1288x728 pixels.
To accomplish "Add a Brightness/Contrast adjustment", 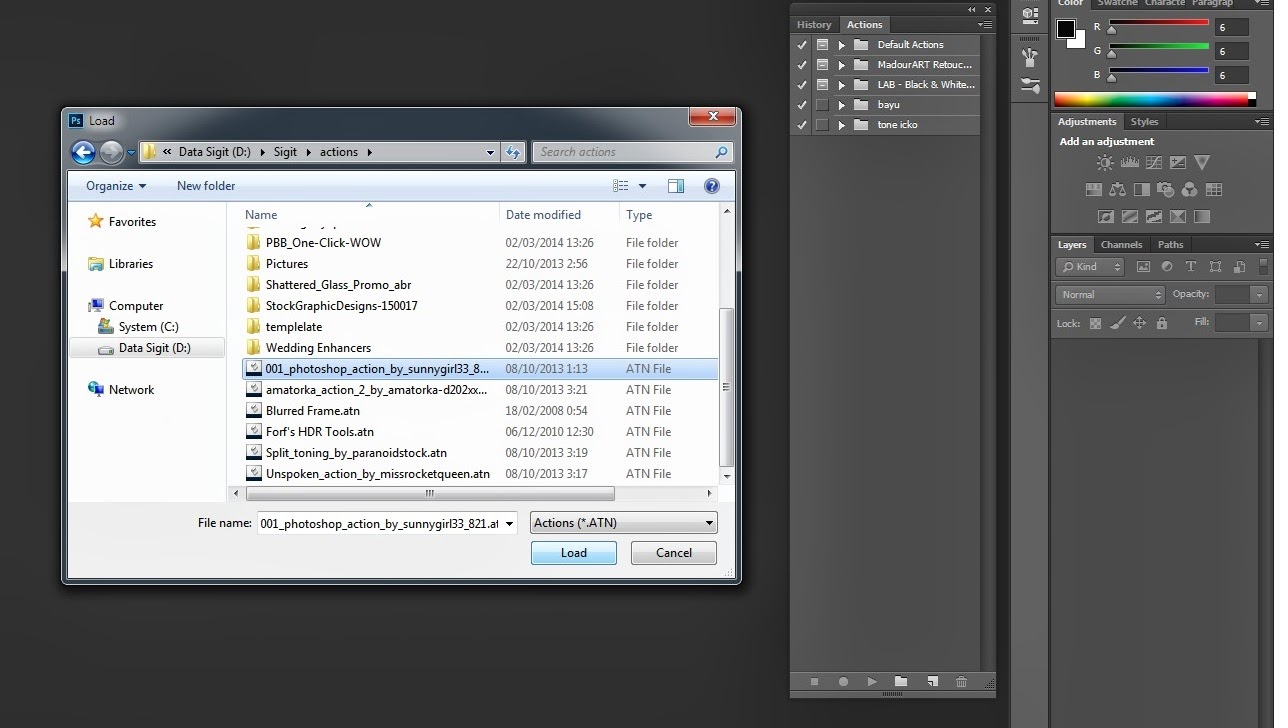I will 1105,162.
